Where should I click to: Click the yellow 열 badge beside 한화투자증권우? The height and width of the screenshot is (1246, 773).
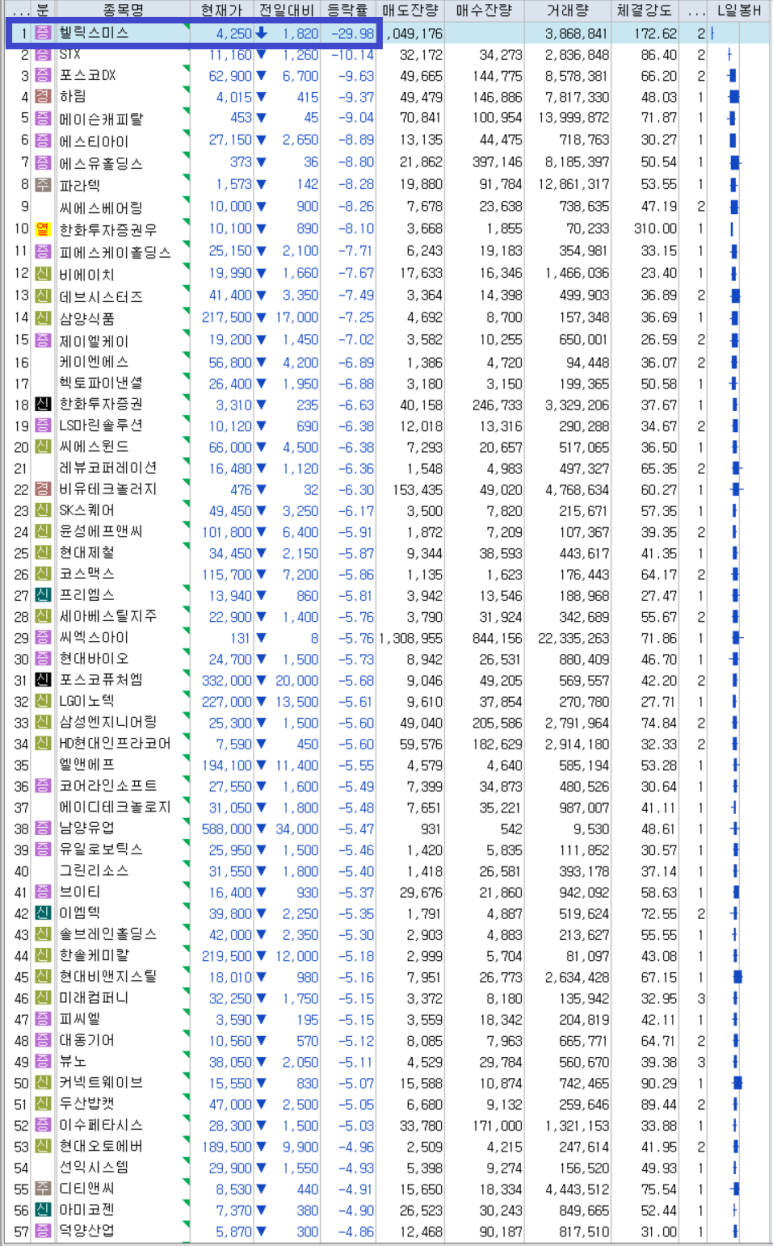coord(42,229)
